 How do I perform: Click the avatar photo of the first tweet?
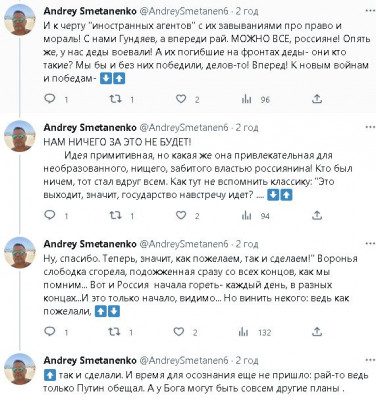[x=20, y=20]
